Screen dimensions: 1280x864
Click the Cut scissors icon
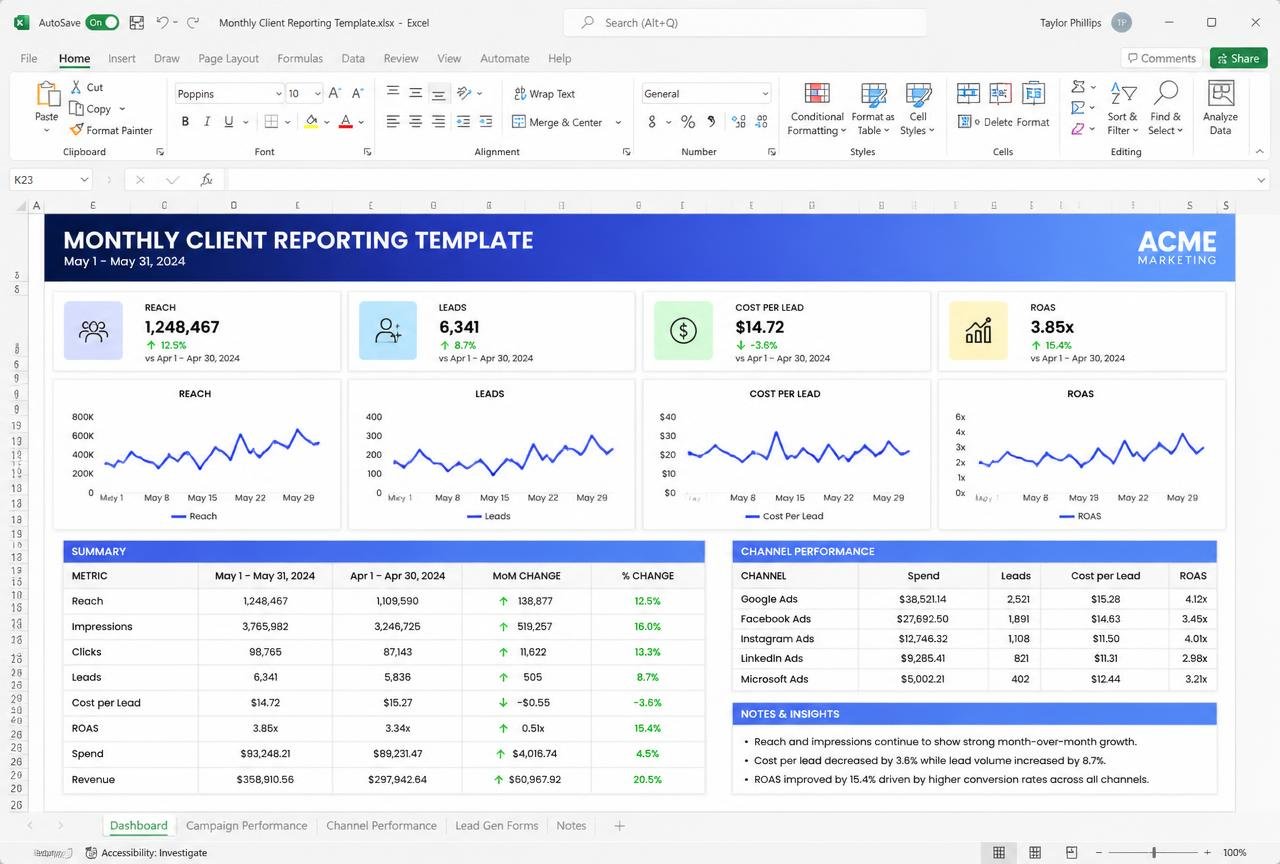76,87
